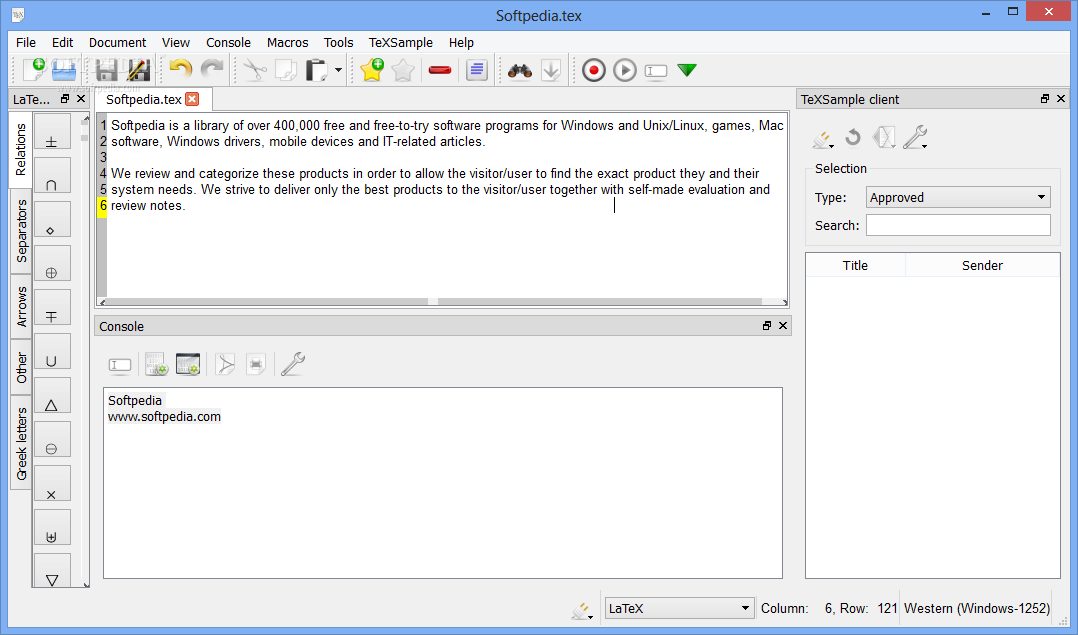Play the macro with the play button
Viewport: 1078px width, 635px height.
(625, 70)
